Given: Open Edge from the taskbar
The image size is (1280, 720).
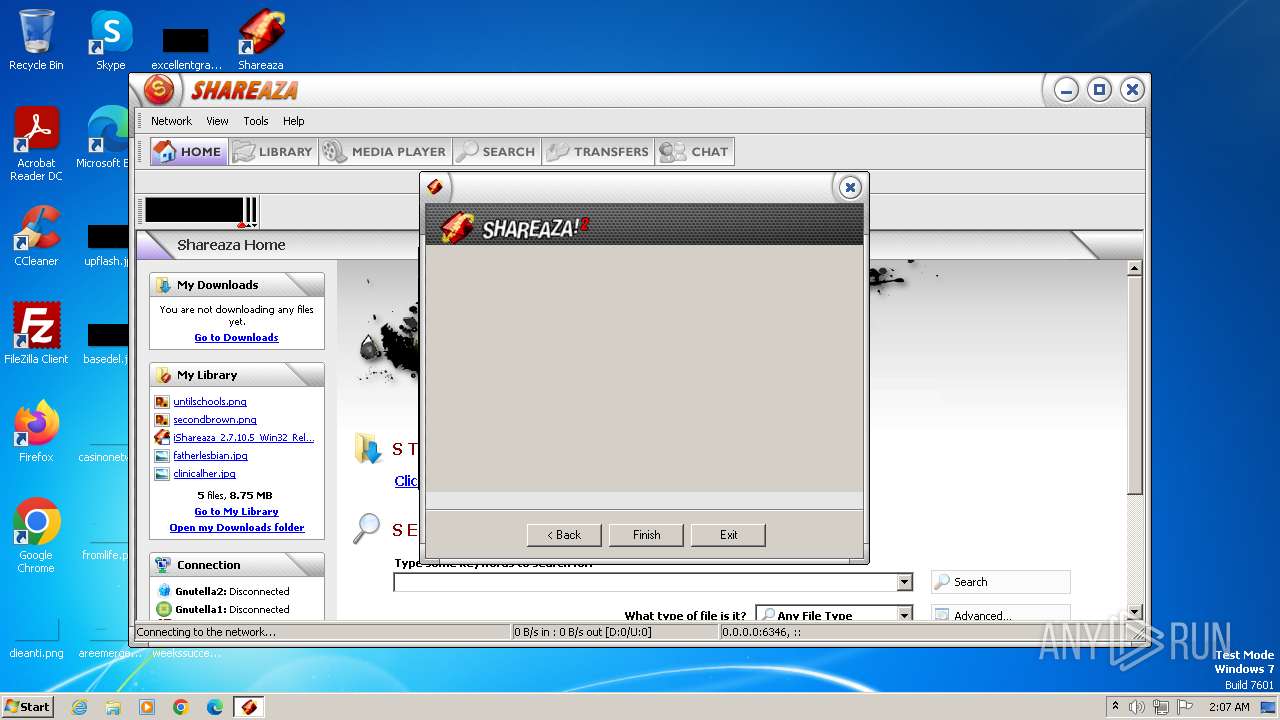Looking at the screenshot, I should pyautogui.click(x=215, y=707).
